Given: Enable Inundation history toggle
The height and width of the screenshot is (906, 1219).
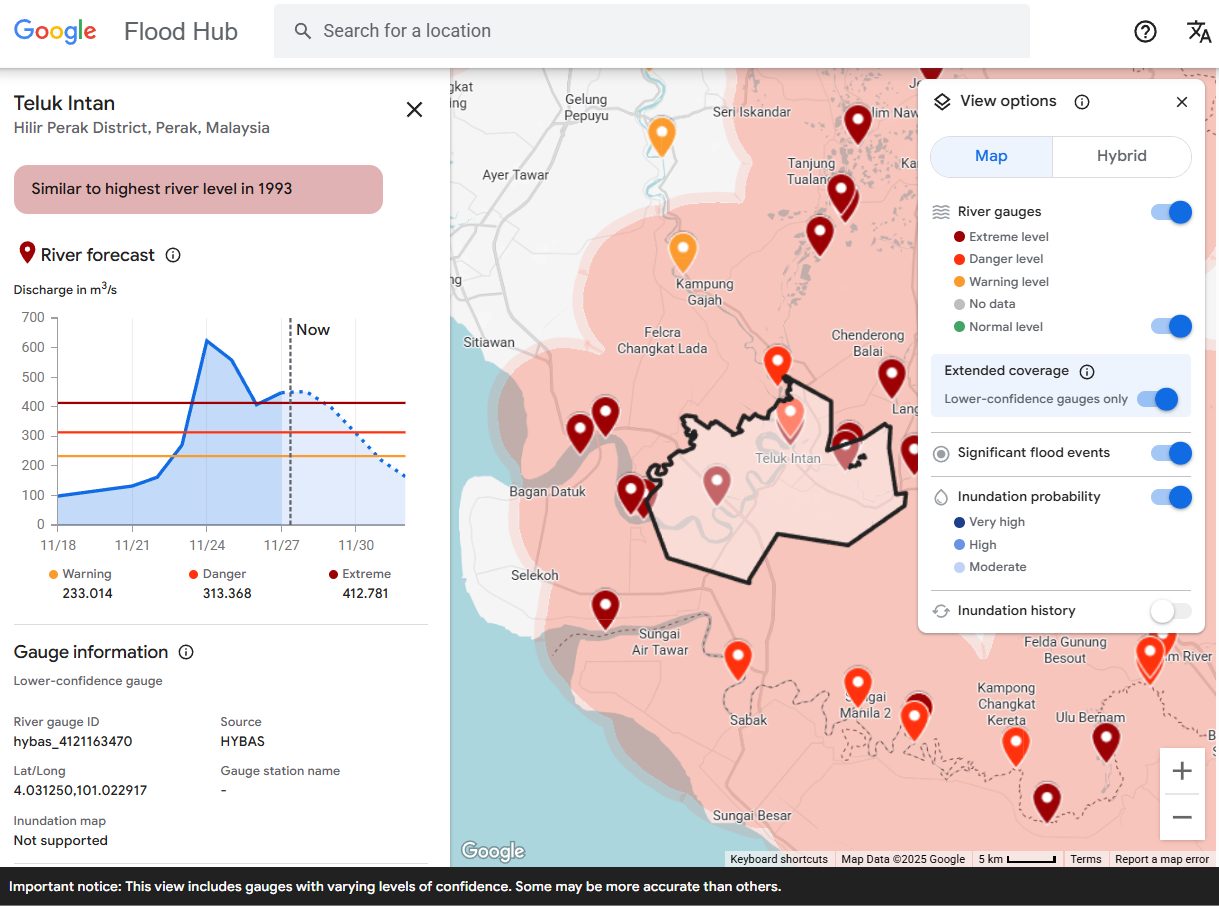Looking at the screenshot, I should point(1171,611).
